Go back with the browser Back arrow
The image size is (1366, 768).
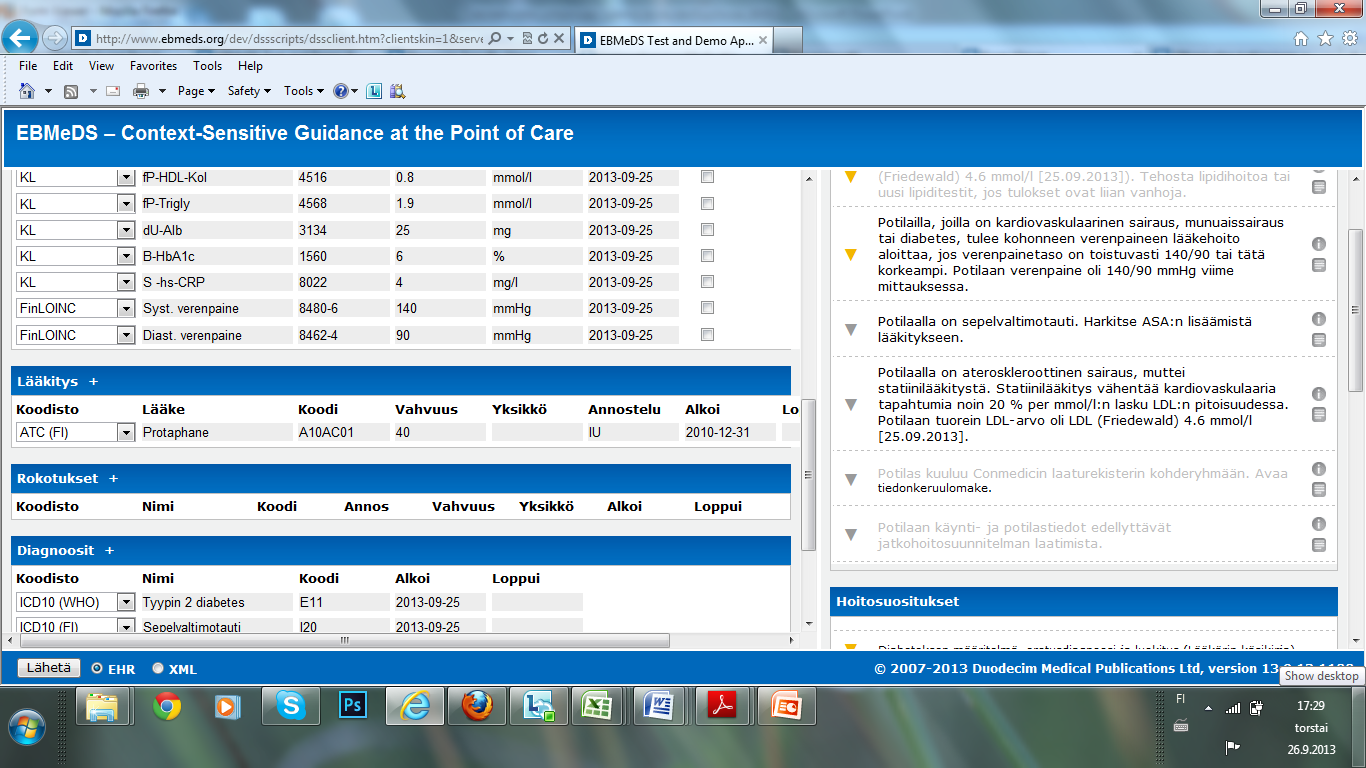(22, 38)
